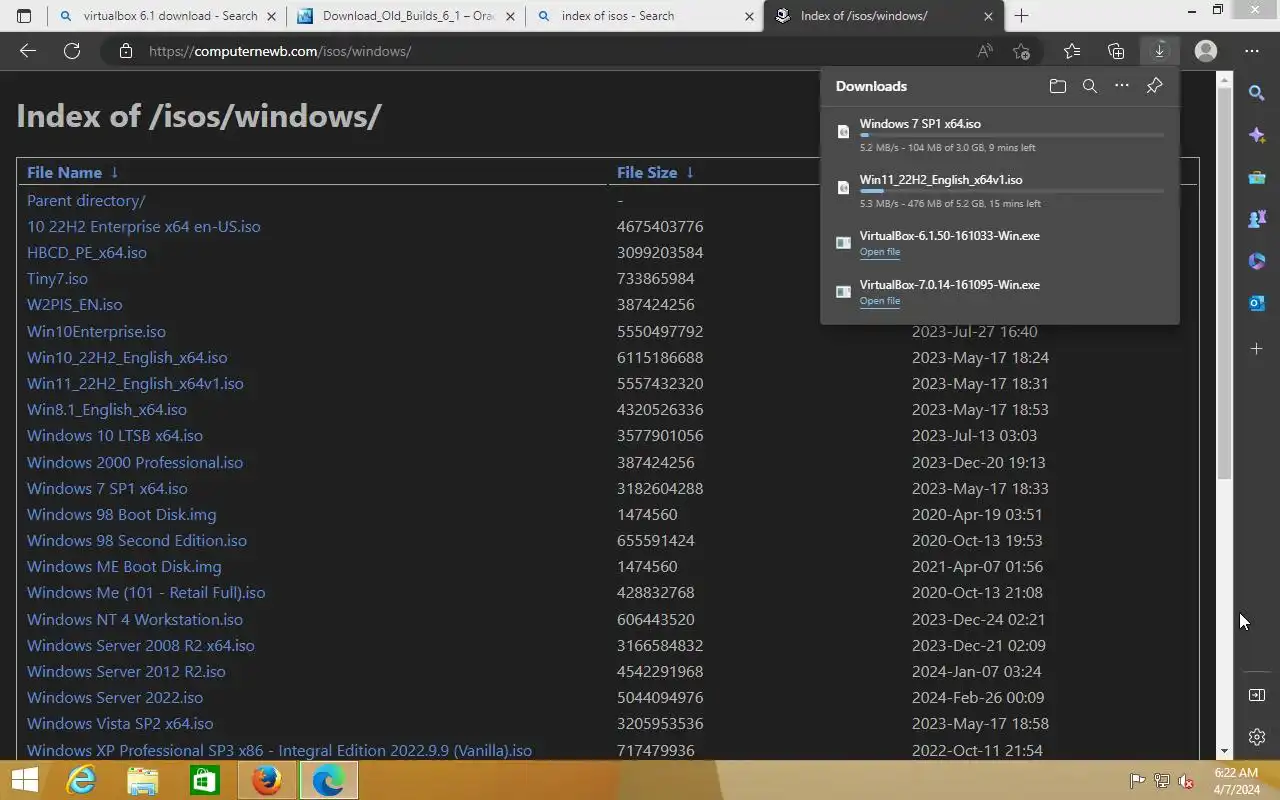Image resolution: width=1280 pixels, height=800 pixels.
Task: Launch Internet Explorer from the taskbar
Action: (x=81, y=780)
